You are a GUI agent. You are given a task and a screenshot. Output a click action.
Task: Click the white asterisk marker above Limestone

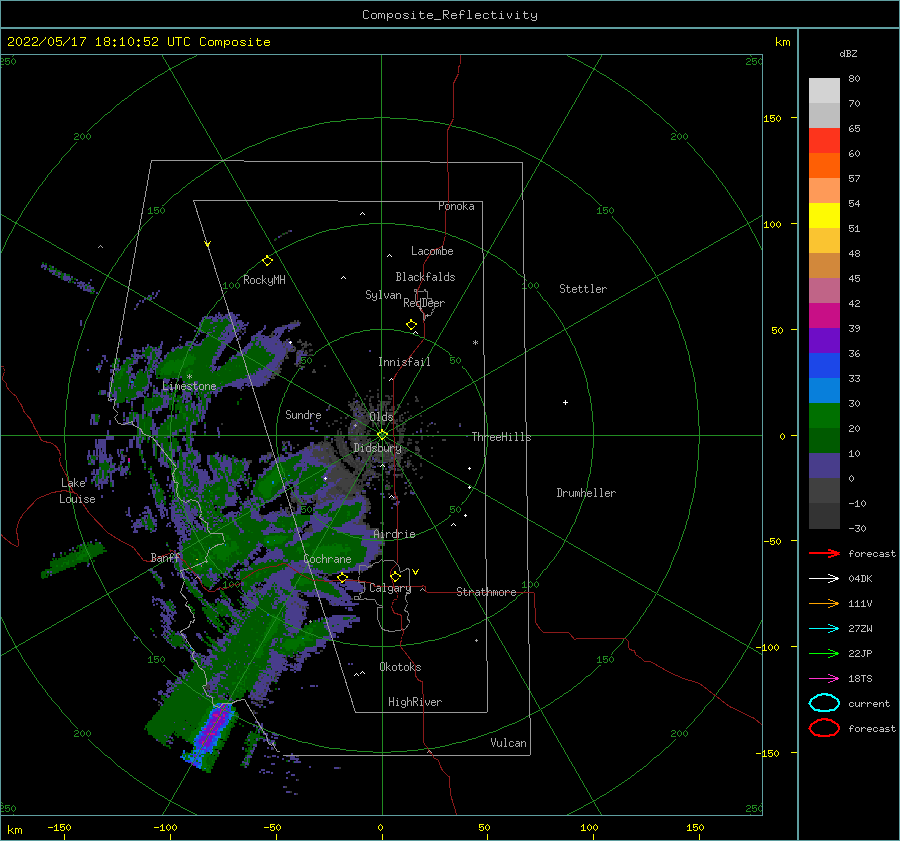(x=189, y=377)
